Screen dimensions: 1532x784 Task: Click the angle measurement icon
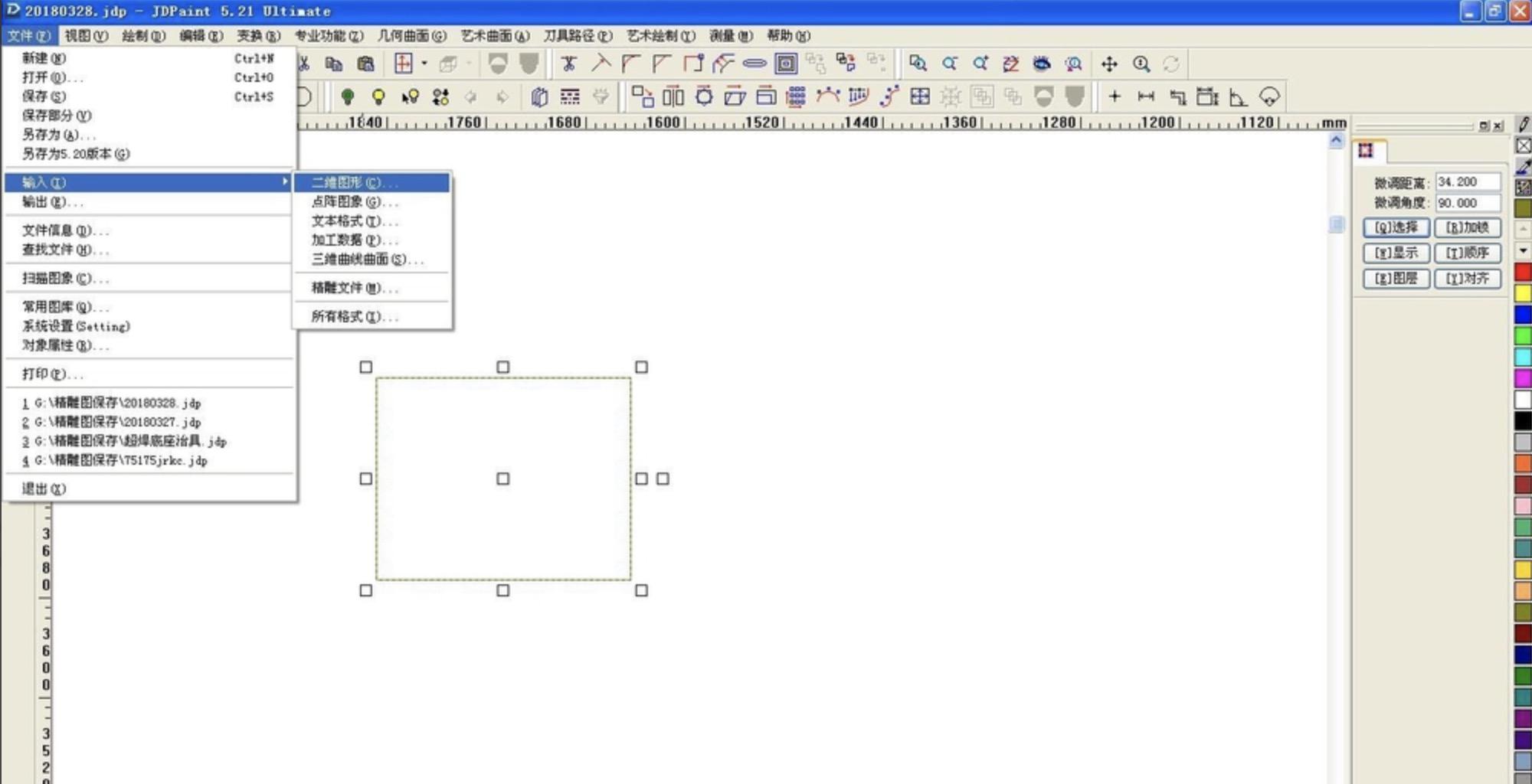coord(1237,97)
